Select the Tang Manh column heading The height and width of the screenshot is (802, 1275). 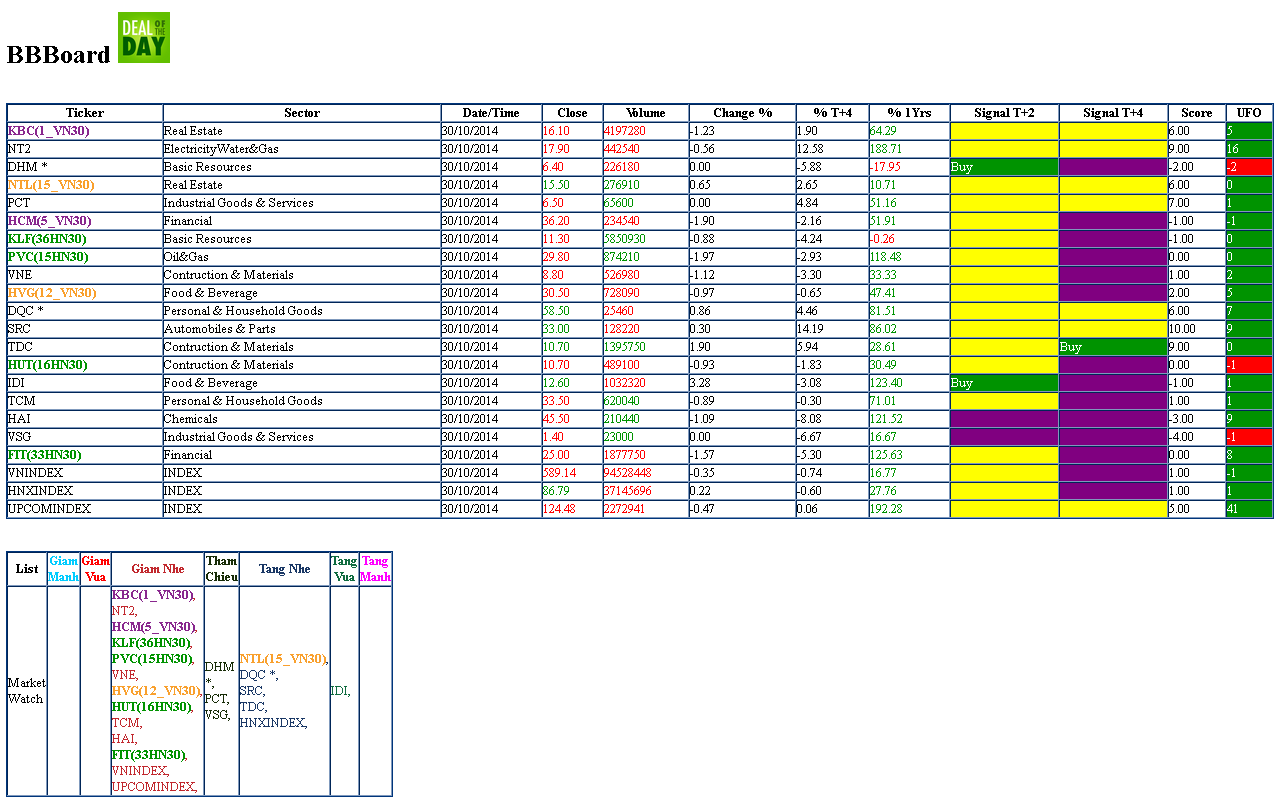pyautogui.click(x=375, y=569)
